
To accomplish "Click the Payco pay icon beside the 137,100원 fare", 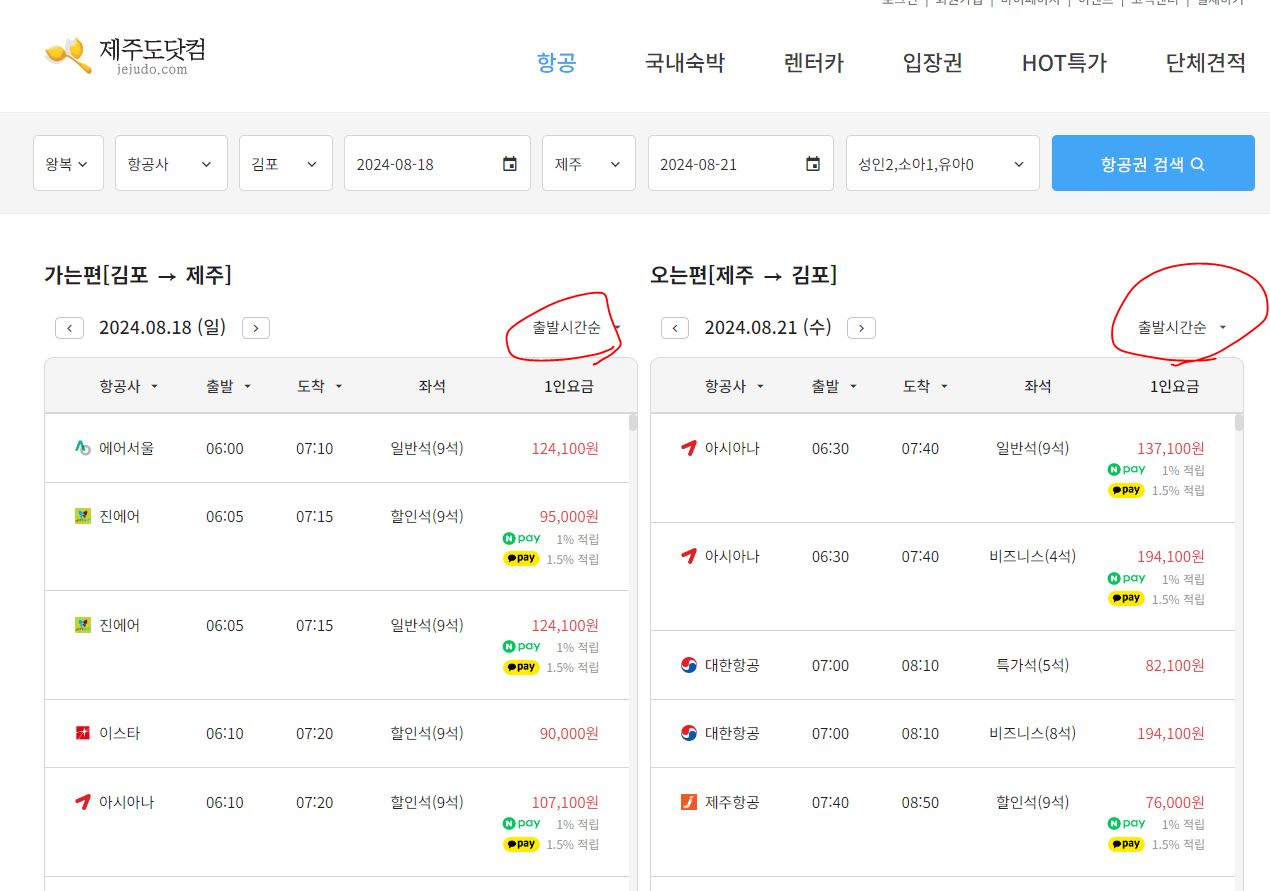I will click(x=1126, y=490).
